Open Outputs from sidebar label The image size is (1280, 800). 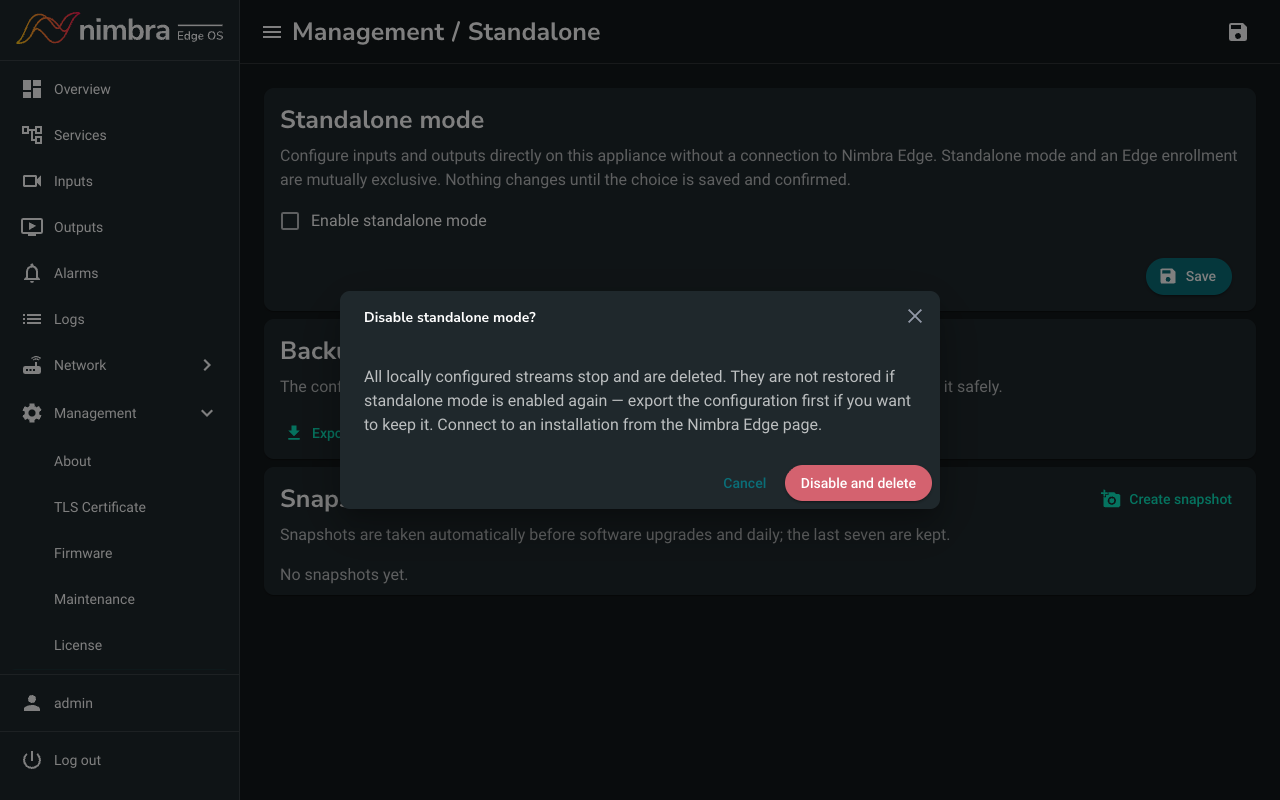coord(78,227)
